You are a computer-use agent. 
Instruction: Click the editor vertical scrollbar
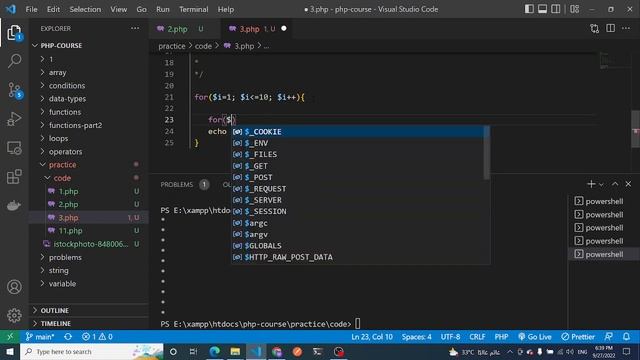636,129
